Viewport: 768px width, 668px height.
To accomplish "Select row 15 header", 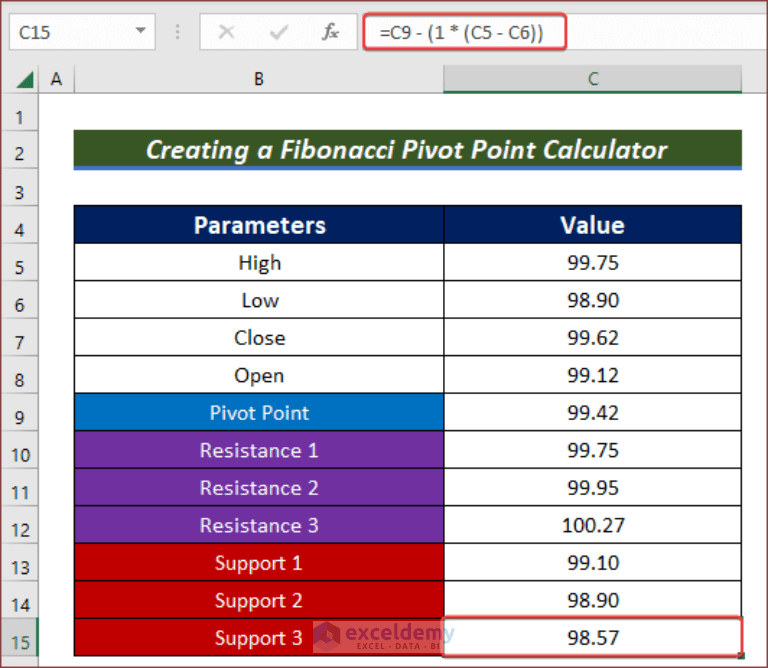I will [20, 638].
